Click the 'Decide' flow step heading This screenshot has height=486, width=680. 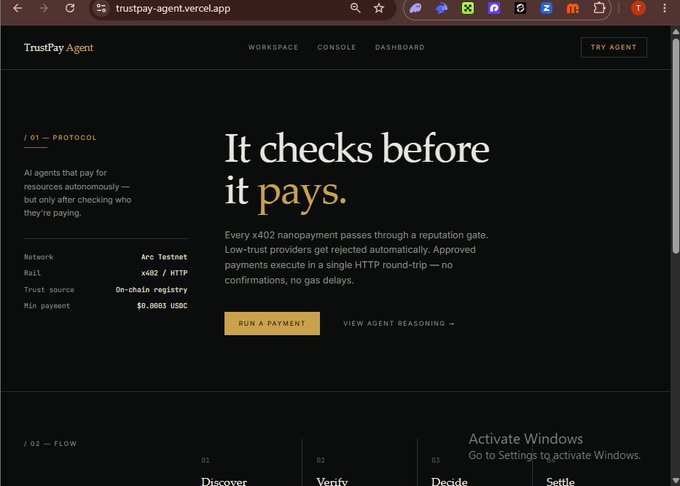click(449, 481)
